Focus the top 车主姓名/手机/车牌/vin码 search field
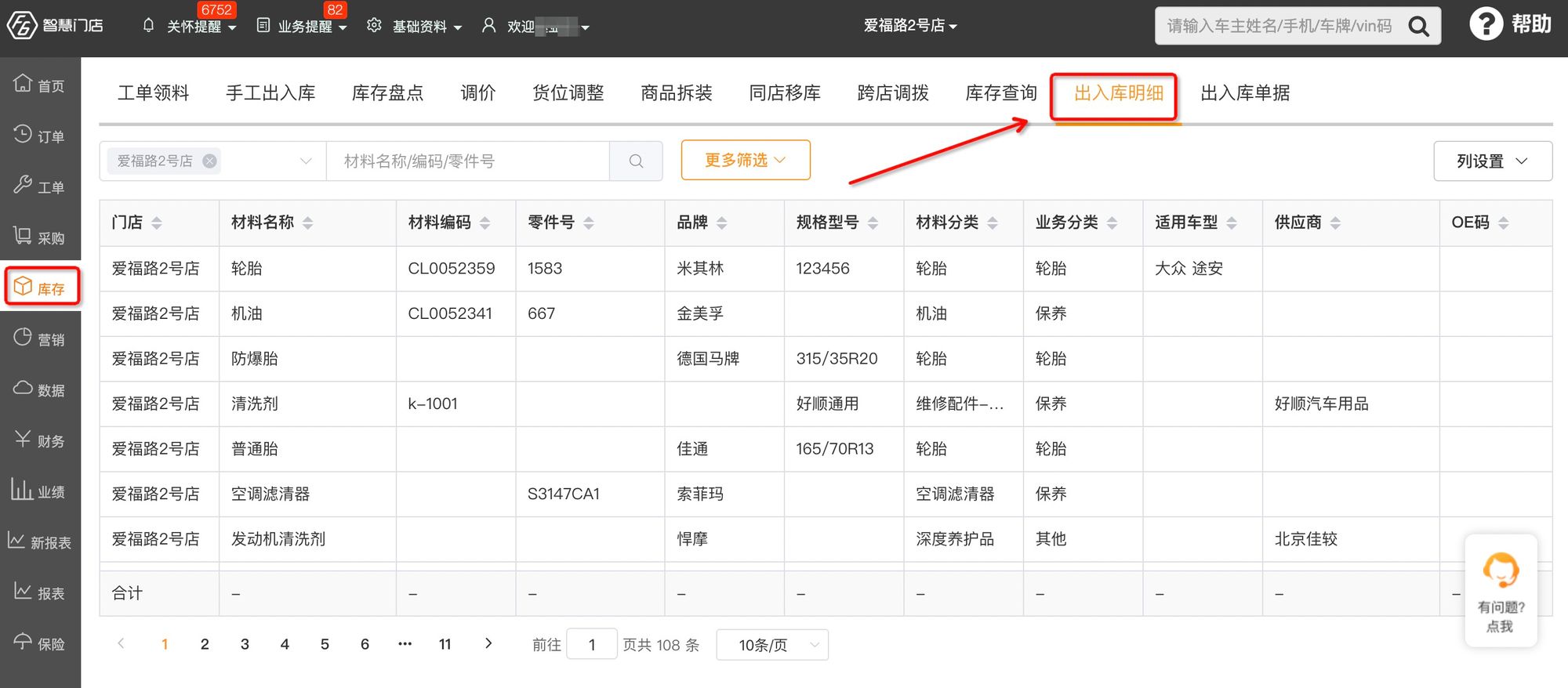This screenshot has height=688, width=1568. (x=1279, y=26)
